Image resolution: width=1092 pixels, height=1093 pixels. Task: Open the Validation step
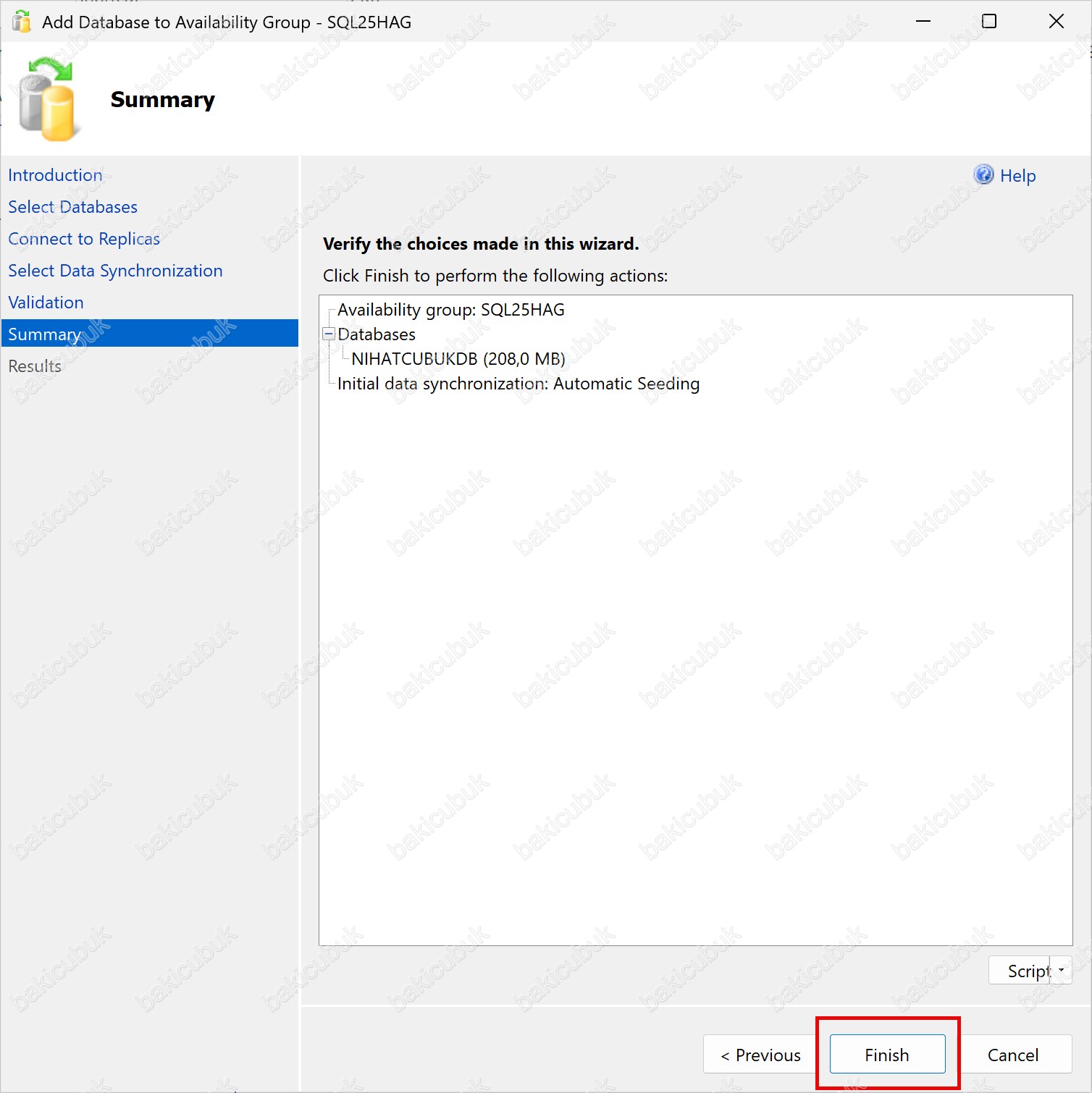click(46, 303)
